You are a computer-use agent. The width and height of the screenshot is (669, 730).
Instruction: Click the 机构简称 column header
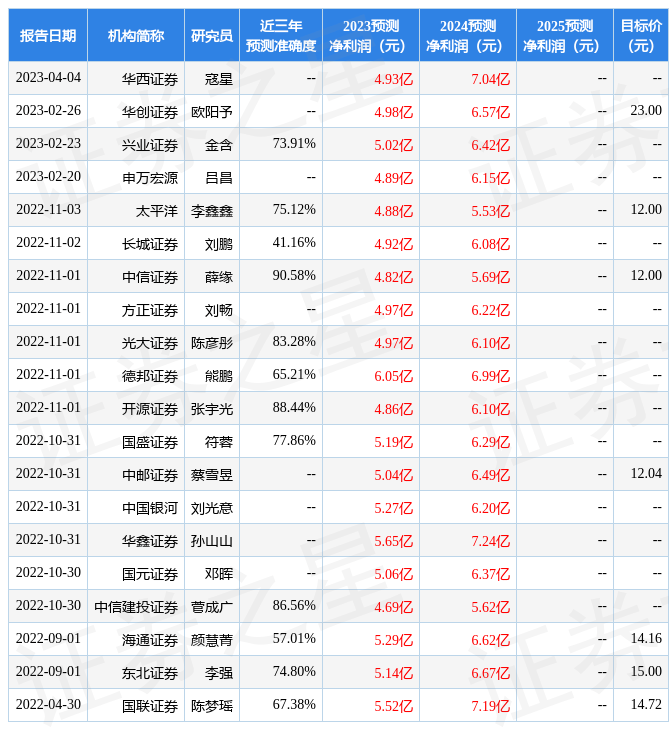[x=136, y=35]
